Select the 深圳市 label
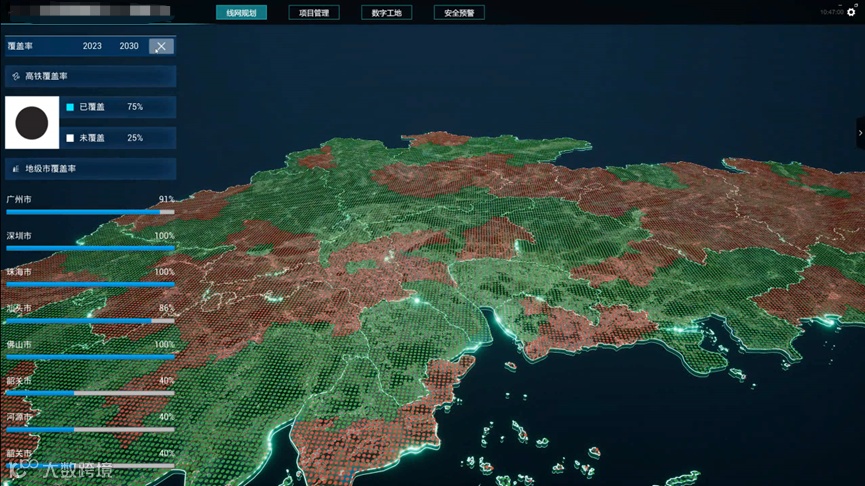865x486 pixels. tap(19, 236)
